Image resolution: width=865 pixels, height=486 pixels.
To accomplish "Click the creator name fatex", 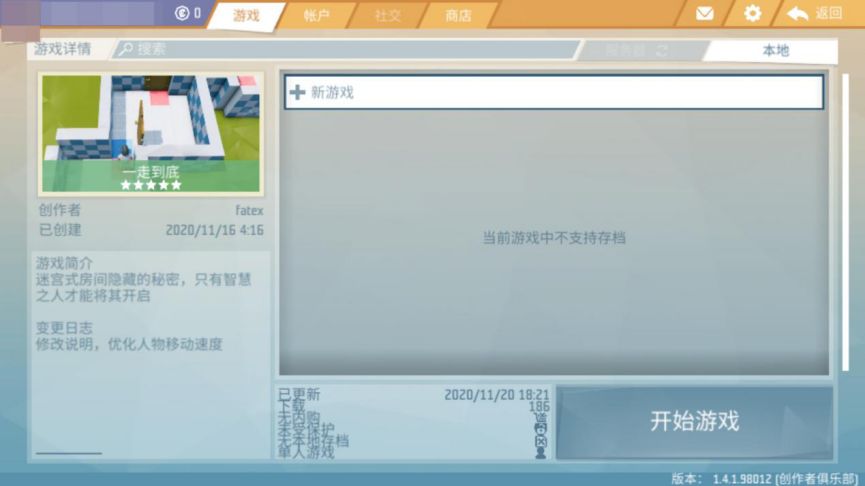I will click(x=249, y=211).
